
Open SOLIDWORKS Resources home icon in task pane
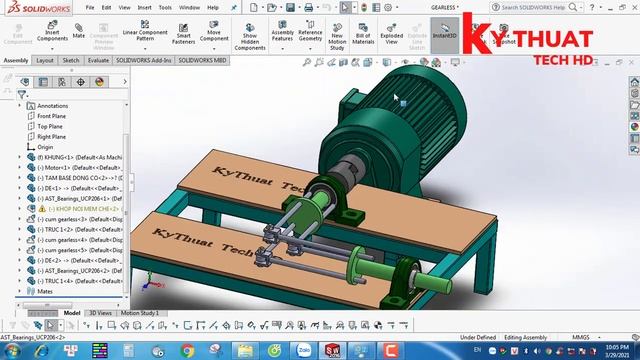634,82
